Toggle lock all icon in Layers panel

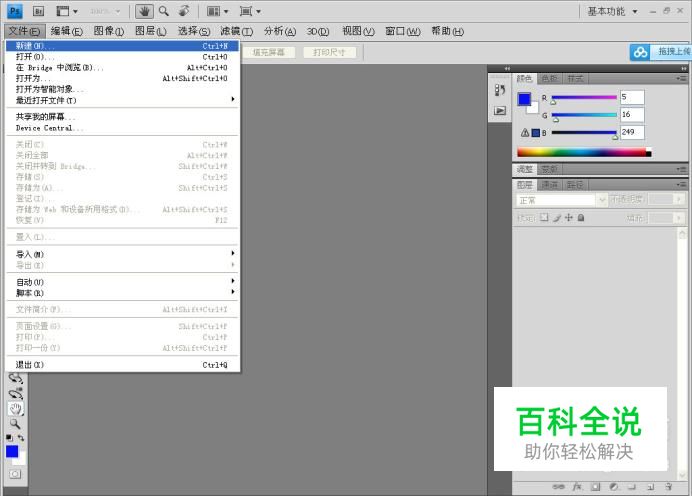click(x=580, y=217)
